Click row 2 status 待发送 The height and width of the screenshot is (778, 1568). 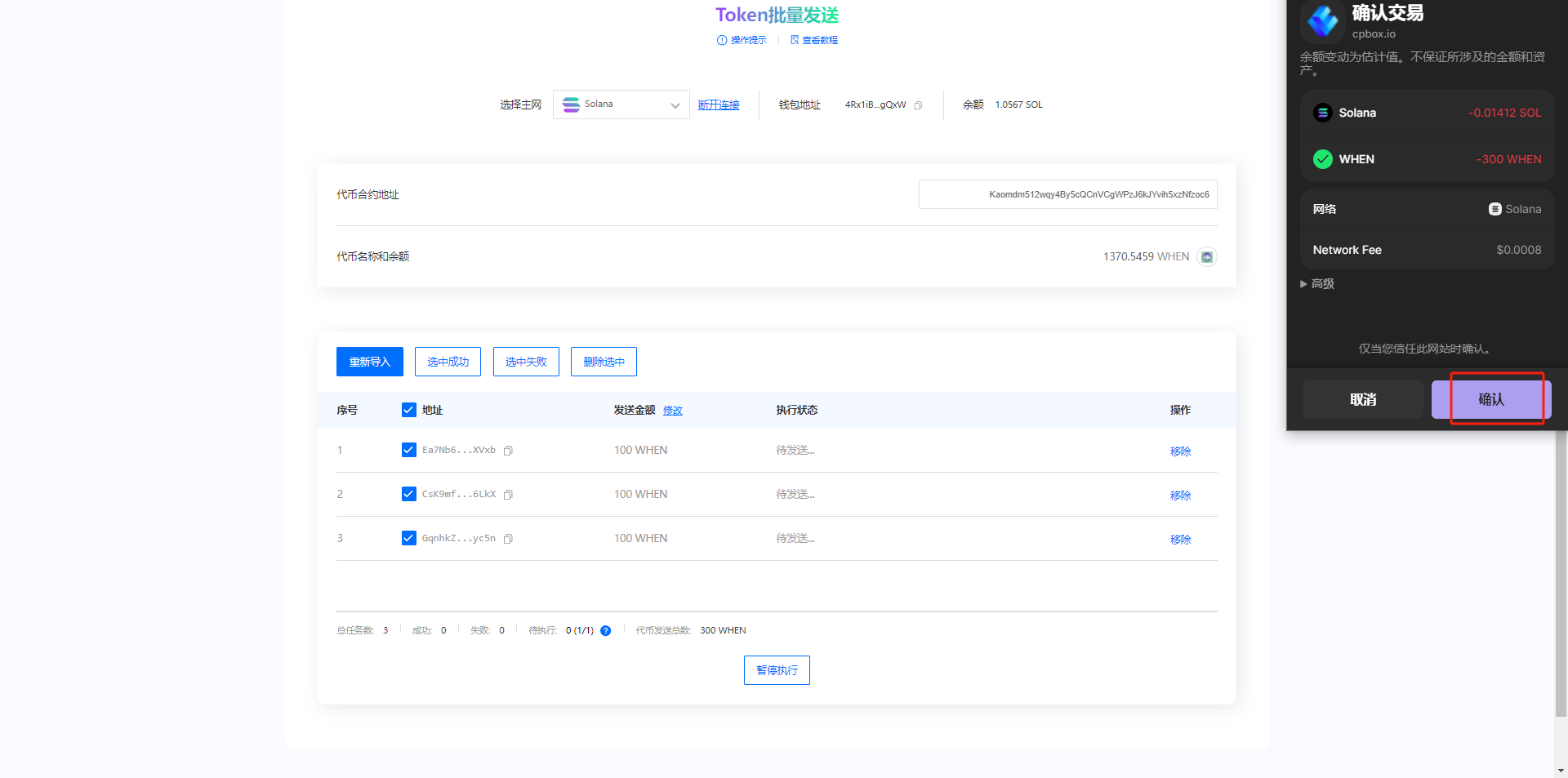[x=795, y=494]
